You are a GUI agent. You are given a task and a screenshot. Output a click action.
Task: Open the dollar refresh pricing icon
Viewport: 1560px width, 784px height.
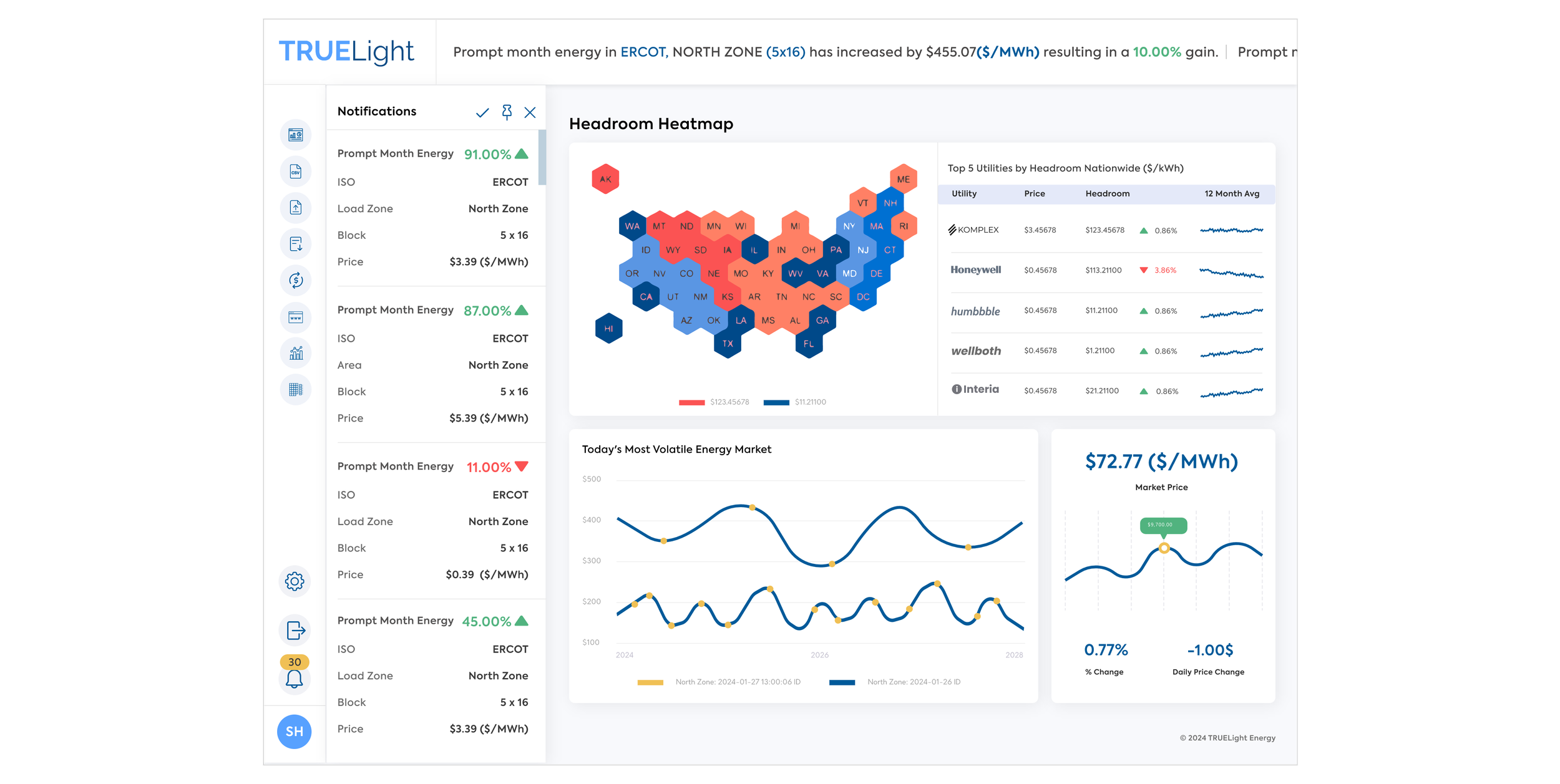pyautogui.click(x=296, y=280)
